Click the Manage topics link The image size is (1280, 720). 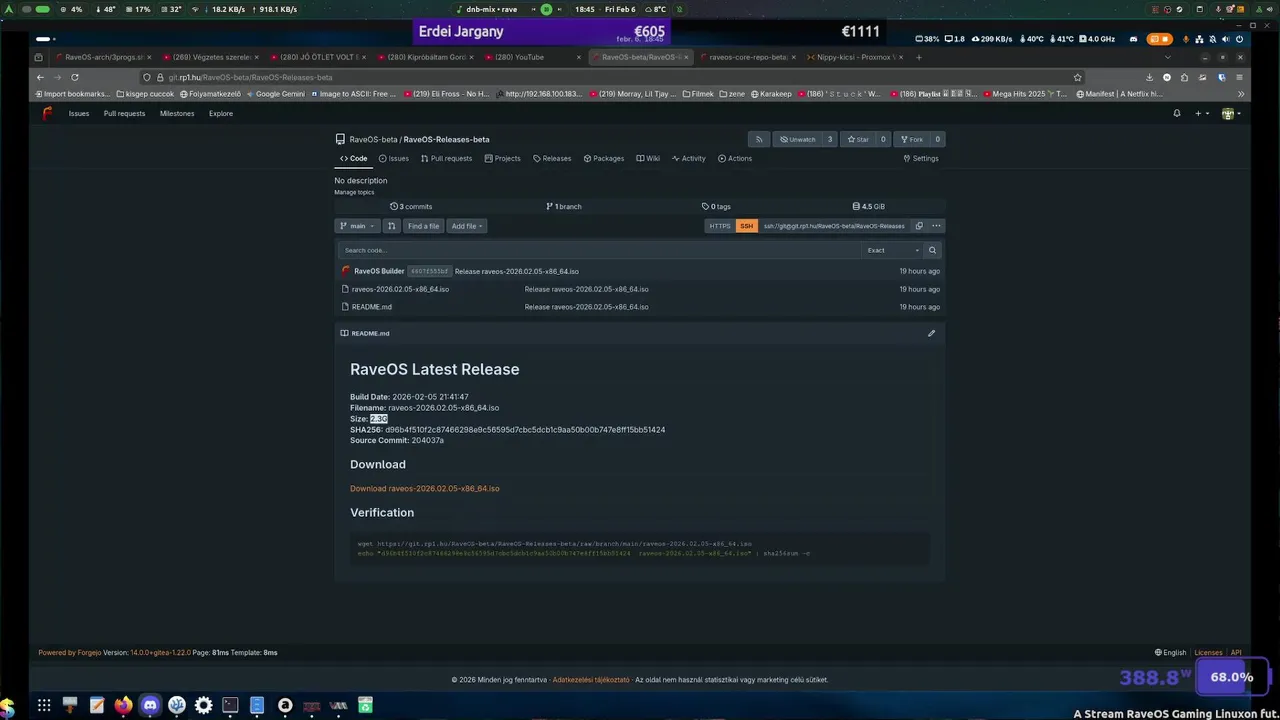tap(354, 192)
